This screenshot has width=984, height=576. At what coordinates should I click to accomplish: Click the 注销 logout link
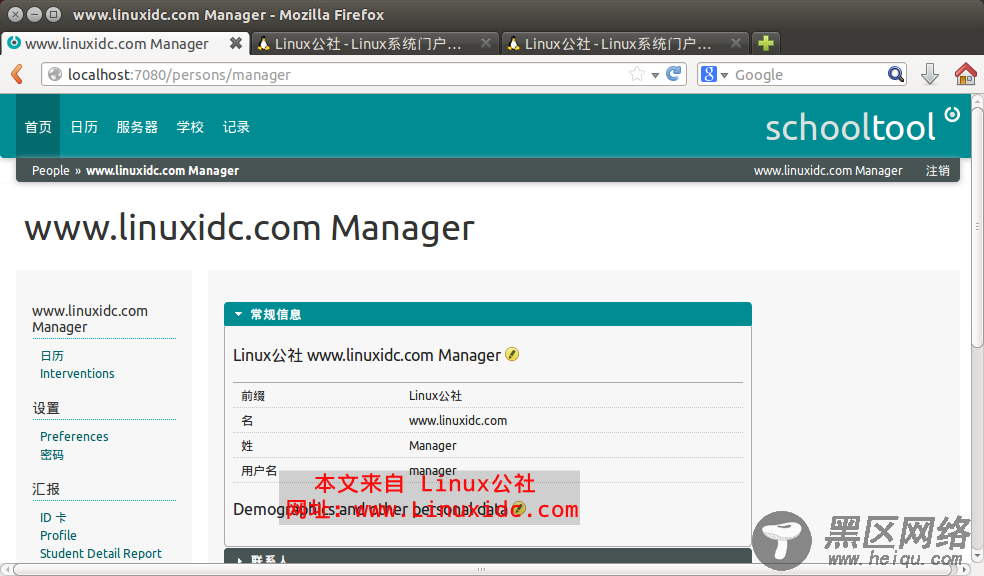(938, 170)
